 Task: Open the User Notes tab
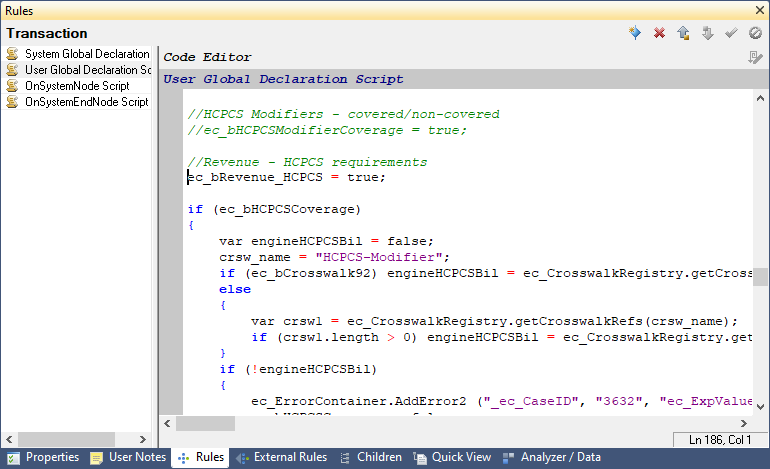pyautogui.click(x=128, y=457)
